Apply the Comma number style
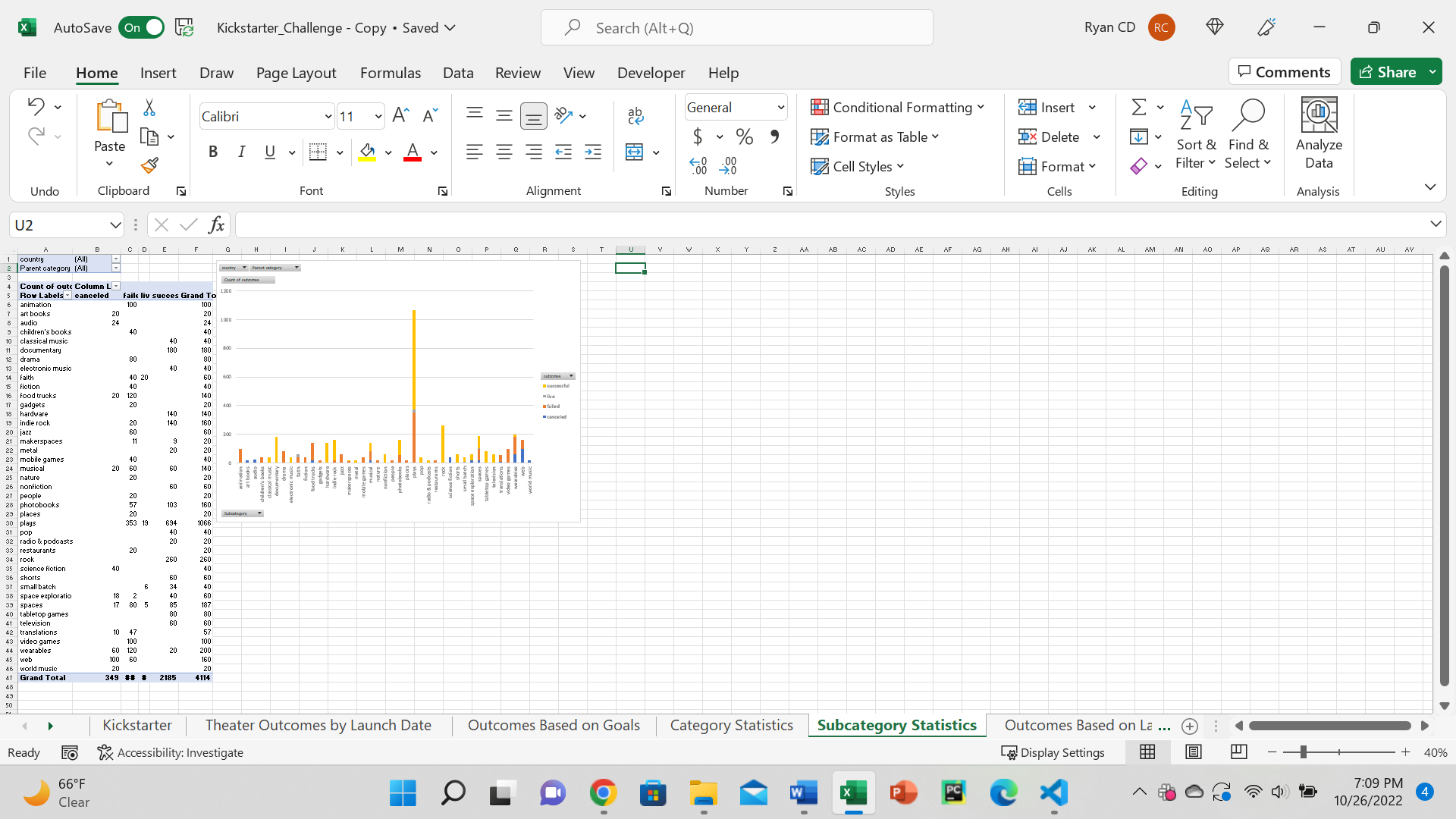1456x819 pixels. [775, 136]
